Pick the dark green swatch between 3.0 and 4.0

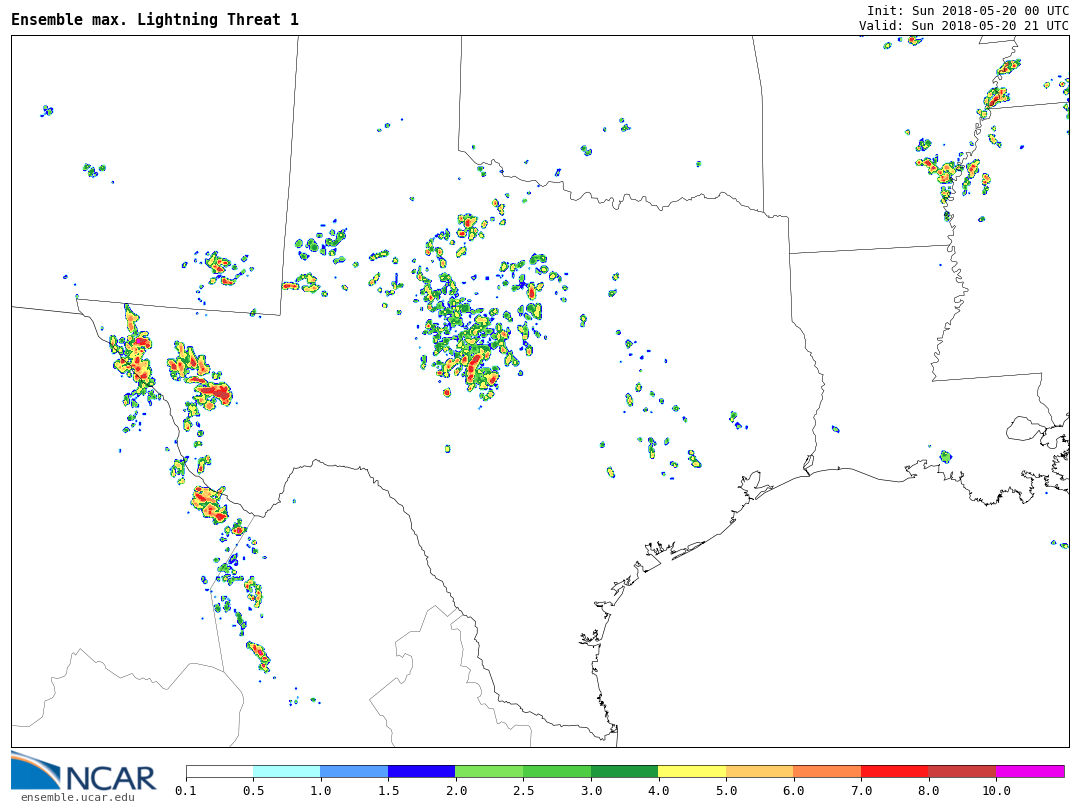click(624, 772)
